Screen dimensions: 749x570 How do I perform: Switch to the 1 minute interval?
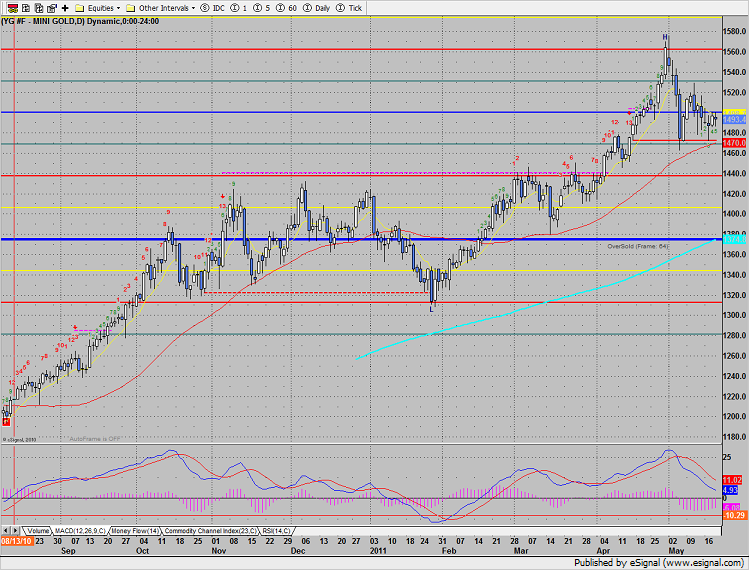[239, 8]
